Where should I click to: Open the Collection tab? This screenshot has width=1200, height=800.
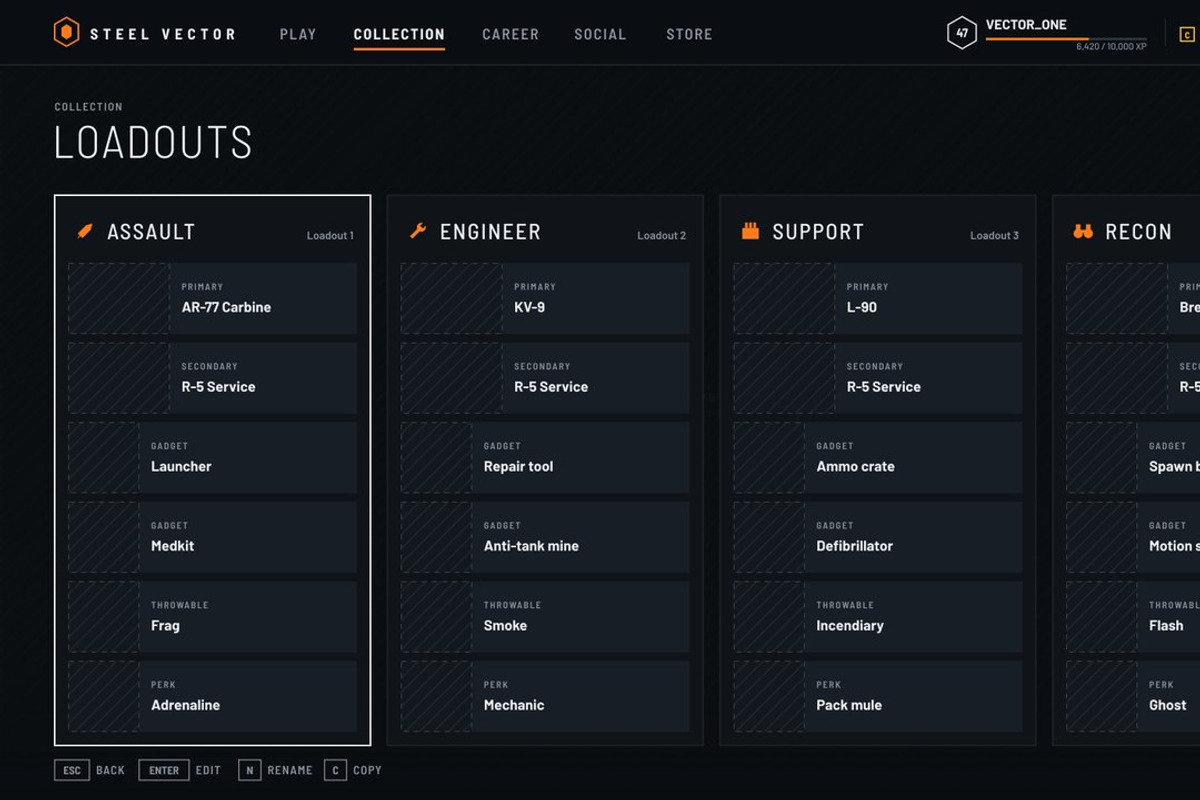pos(399,34)
